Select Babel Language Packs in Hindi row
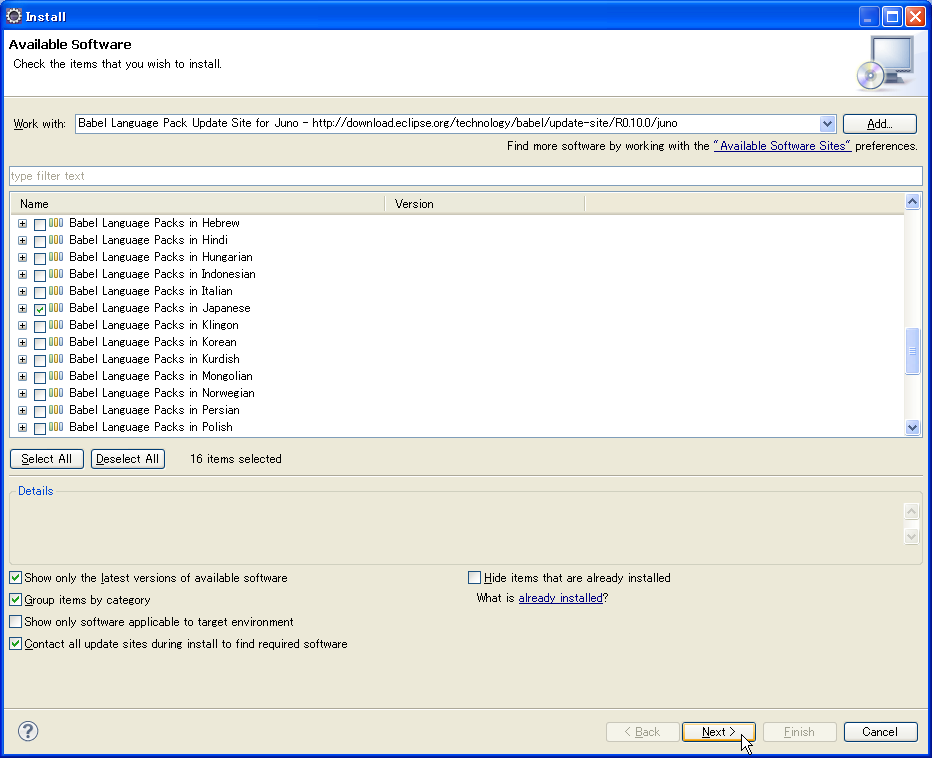The height and width of the screenshot is (758, 932). point(149,240)
